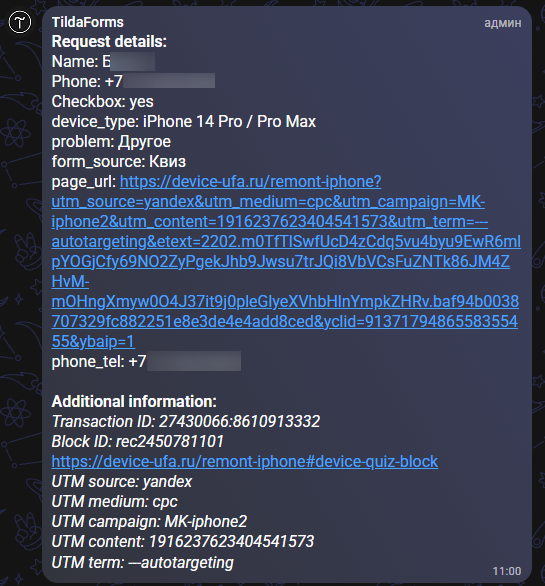Open the TildaForms sender name
This screenshot has height=586, width=545.
click(88, 22)
